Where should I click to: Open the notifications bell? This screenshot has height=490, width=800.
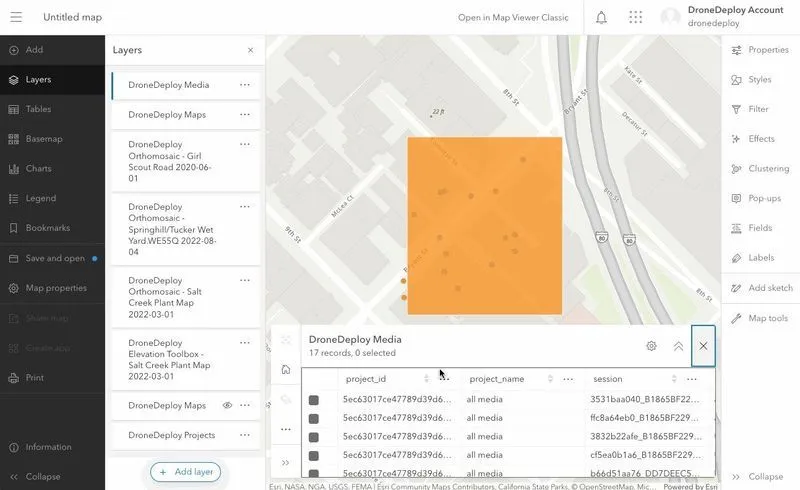[602, 17]
